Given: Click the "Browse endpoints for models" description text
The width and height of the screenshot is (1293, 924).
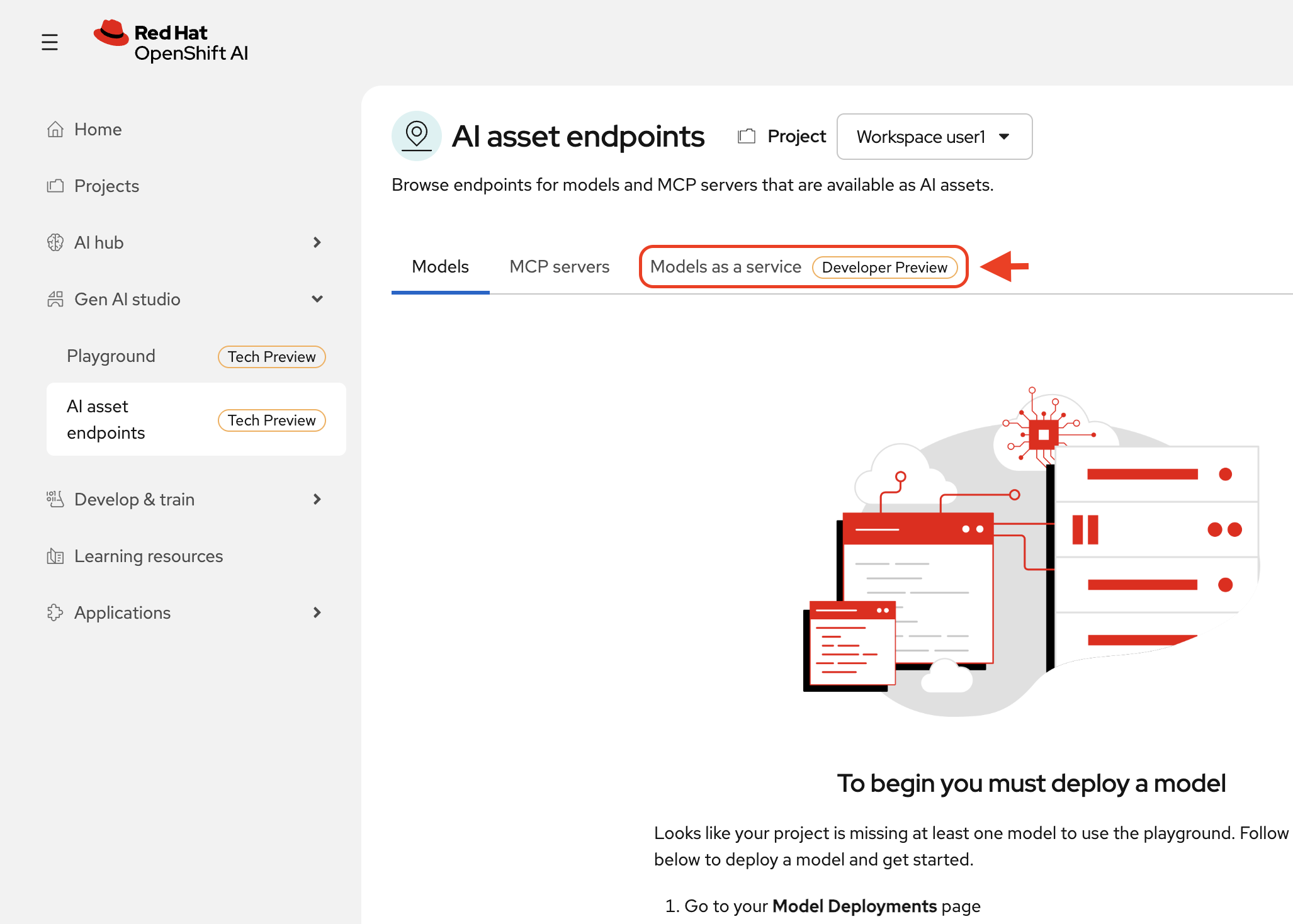Looking at the screenshot, I should [x=692, y=185].
